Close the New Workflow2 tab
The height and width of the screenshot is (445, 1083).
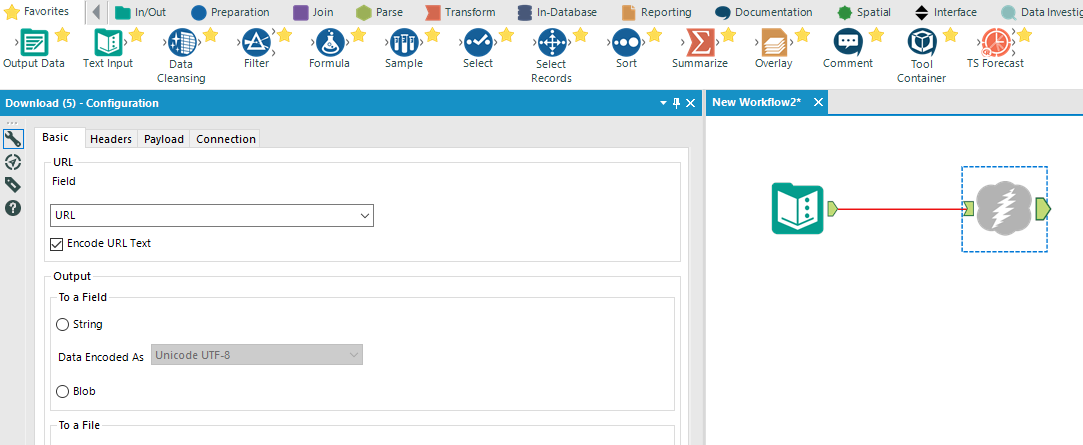[818, 102]
